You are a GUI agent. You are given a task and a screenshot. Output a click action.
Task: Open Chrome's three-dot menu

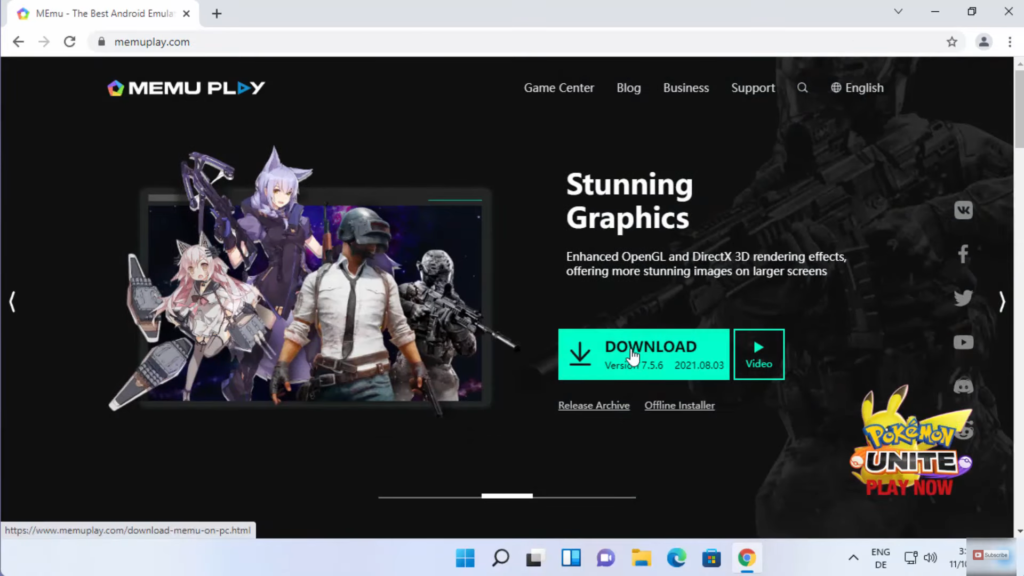(x=1010, y=42)
